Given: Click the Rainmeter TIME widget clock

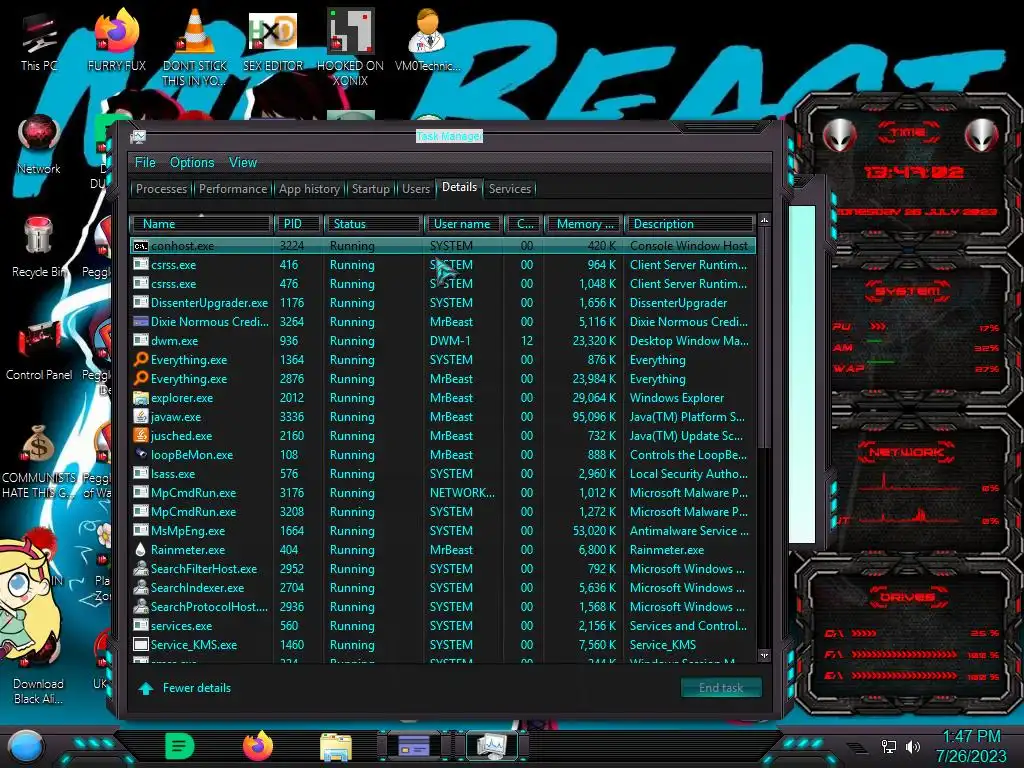Looking at the screenshot, I should [914, 172].
